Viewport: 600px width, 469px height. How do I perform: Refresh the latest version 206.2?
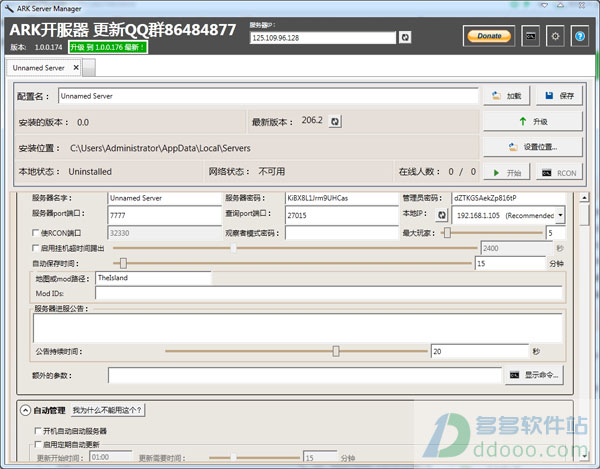[335, 121]
